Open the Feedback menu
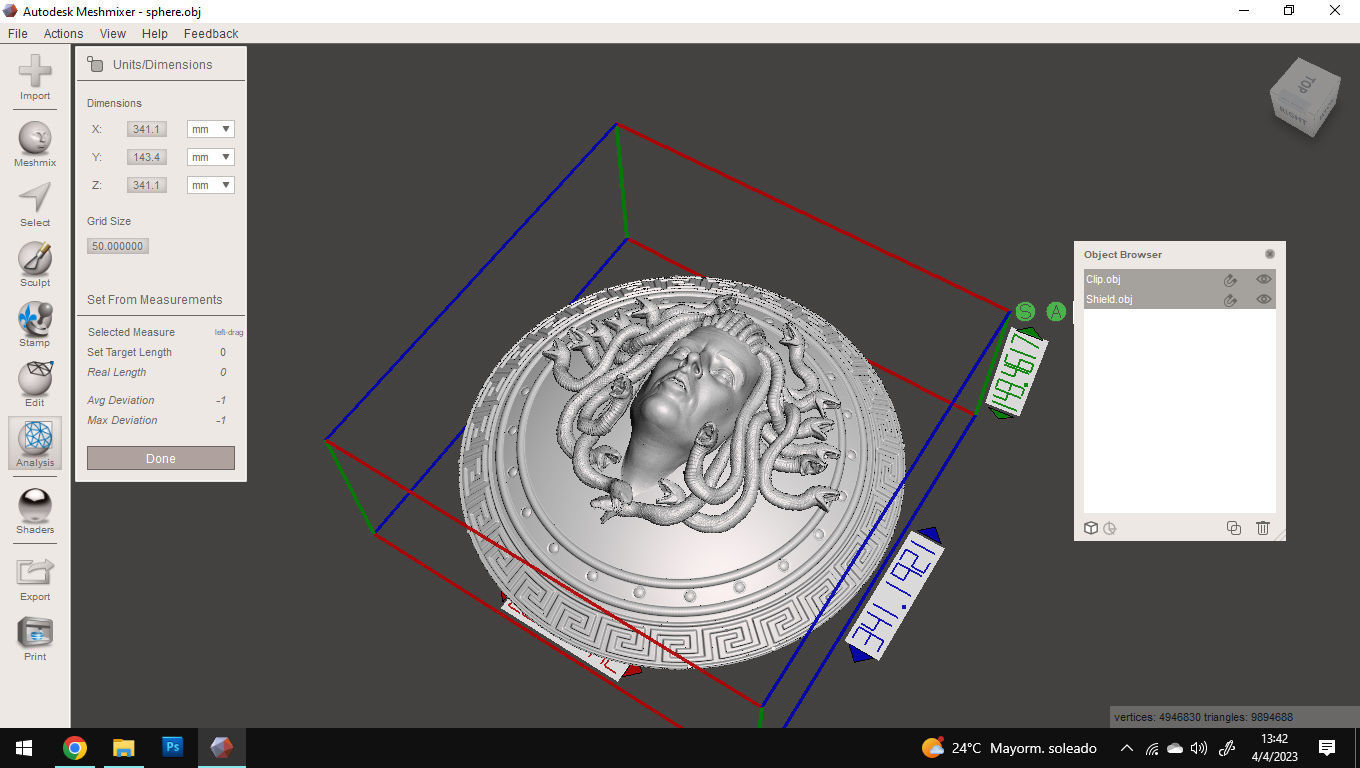Screen dimensions: 1360x768 211,33
